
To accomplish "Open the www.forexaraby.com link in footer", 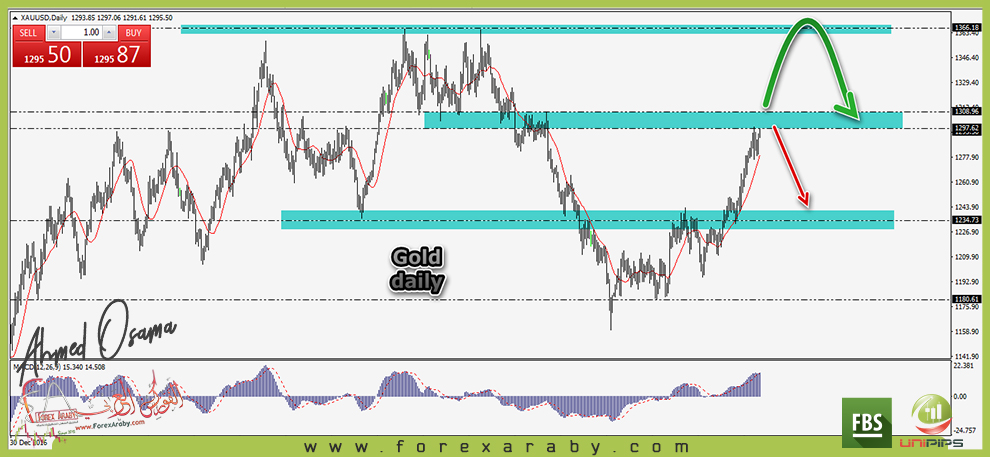I will click(x=496, y=446).
